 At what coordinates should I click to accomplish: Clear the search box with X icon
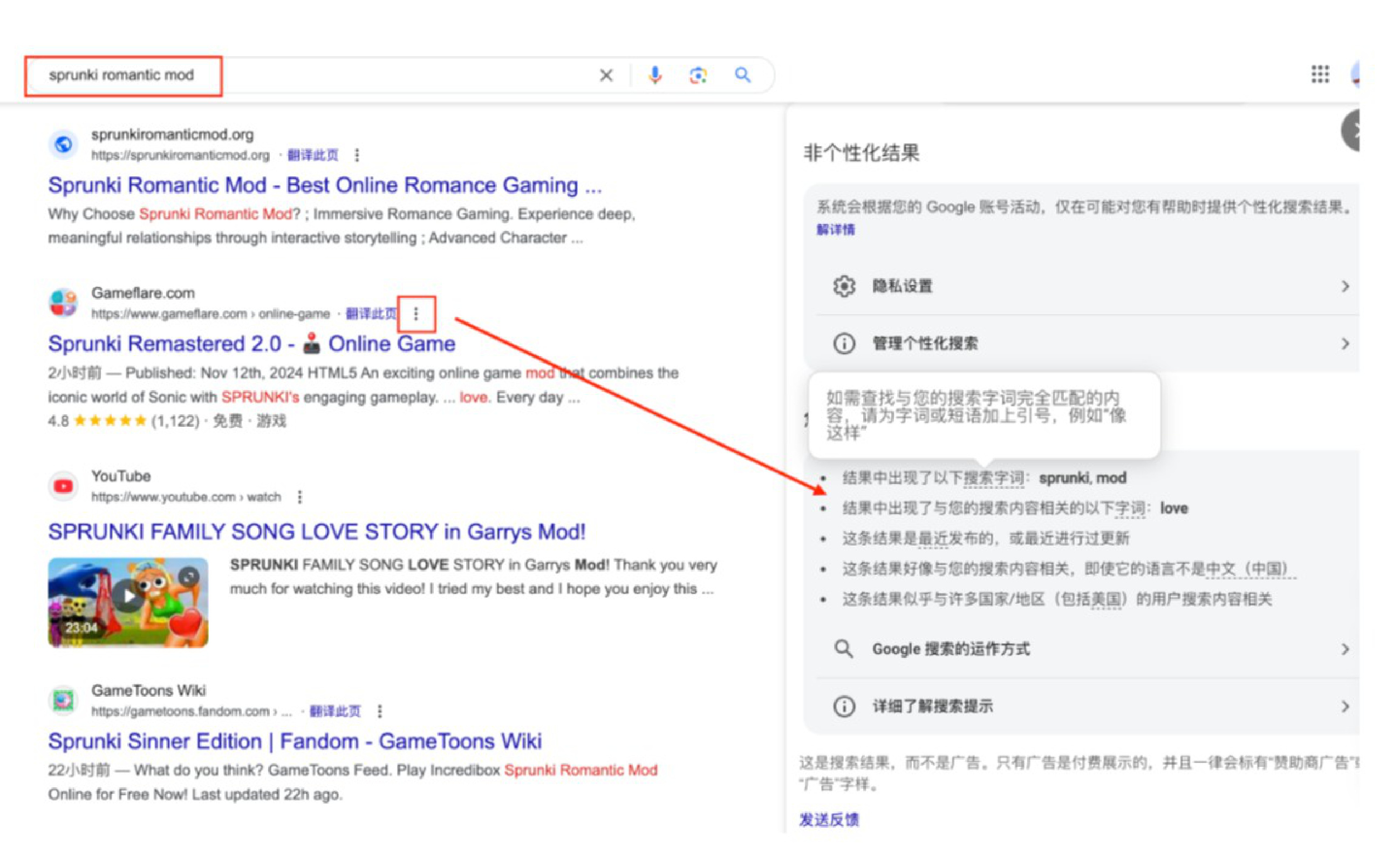[x=606, y=75]
